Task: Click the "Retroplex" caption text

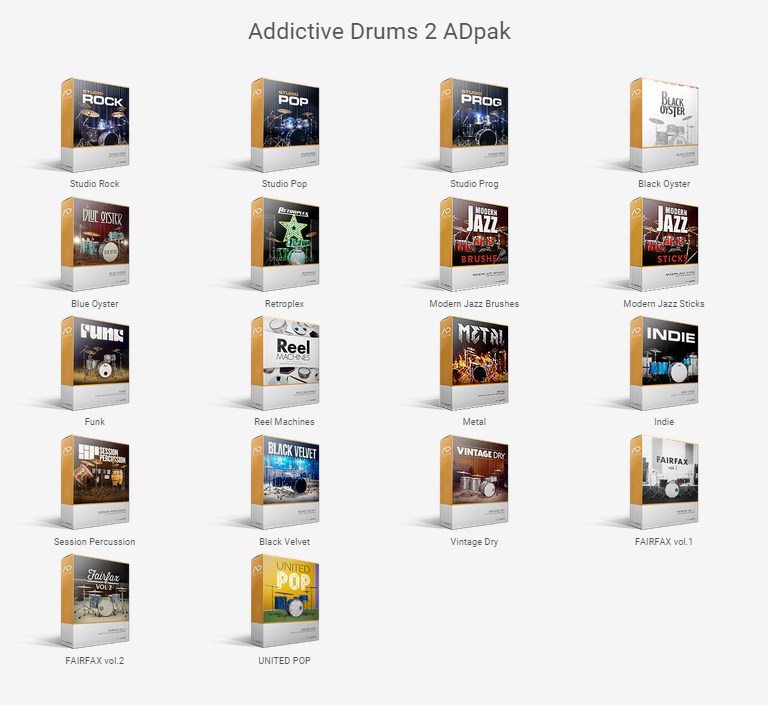Action: (285, 304)
